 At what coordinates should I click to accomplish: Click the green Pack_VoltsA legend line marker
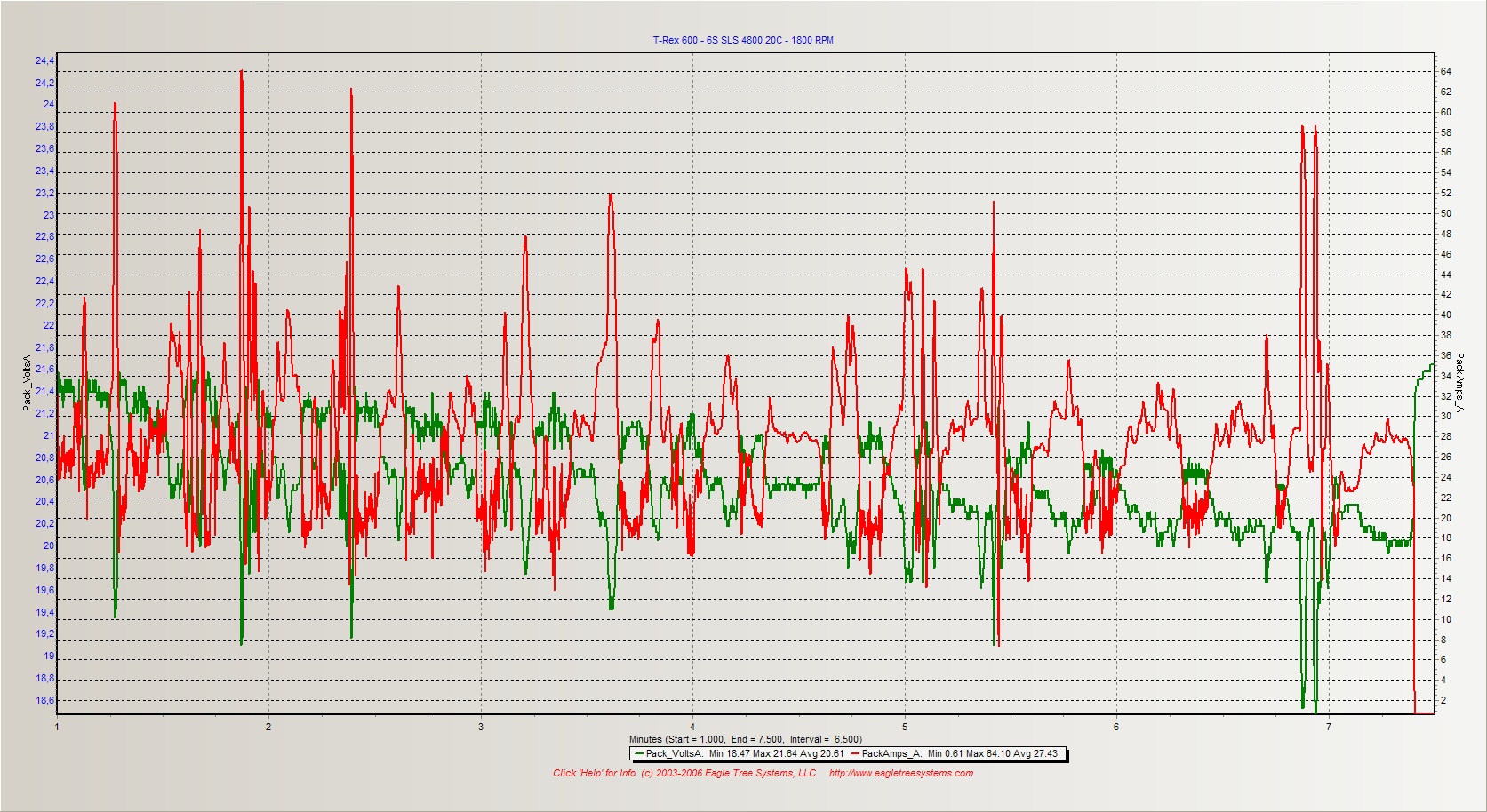click(639, 754)
